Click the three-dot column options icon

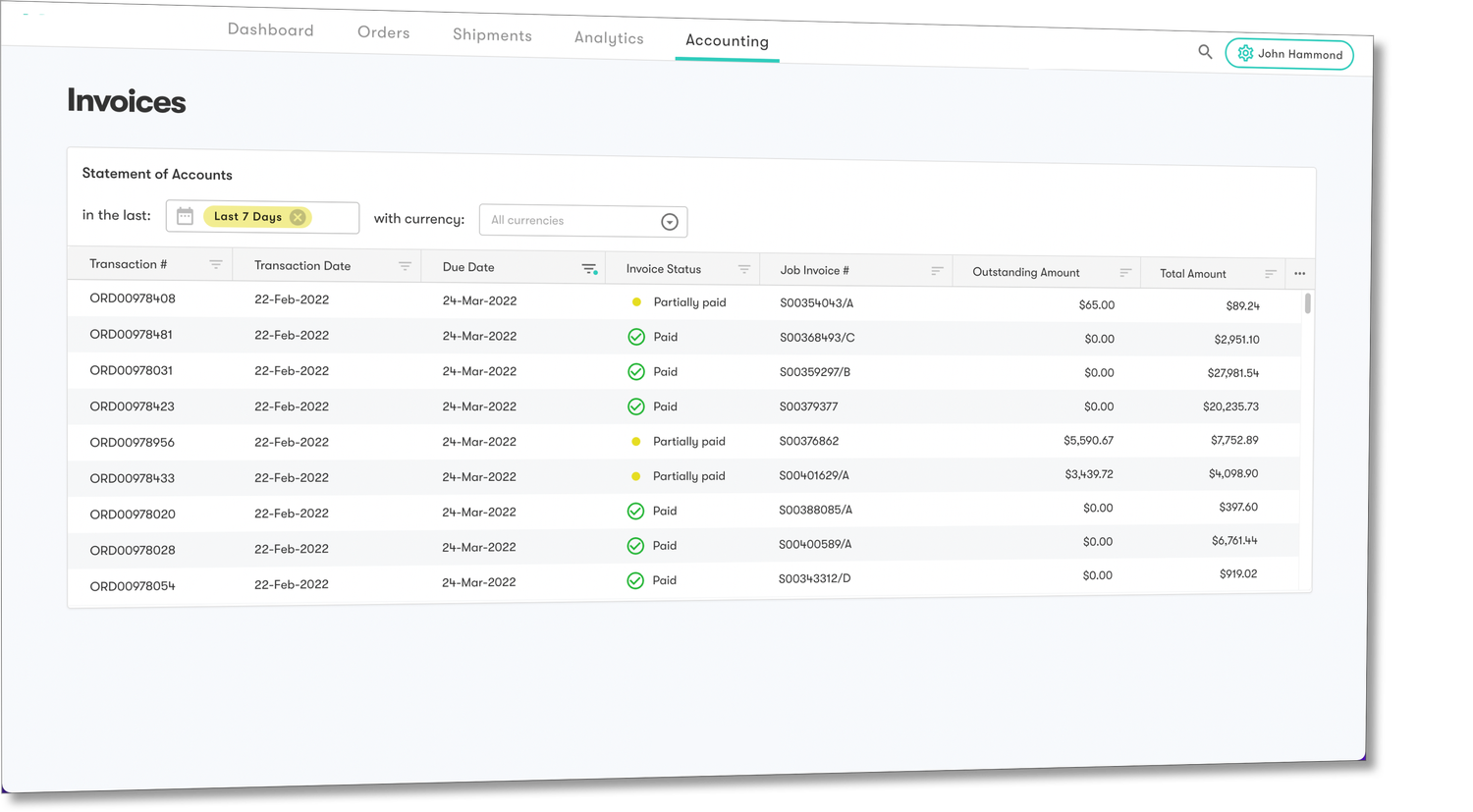(x=1299, y=273)
